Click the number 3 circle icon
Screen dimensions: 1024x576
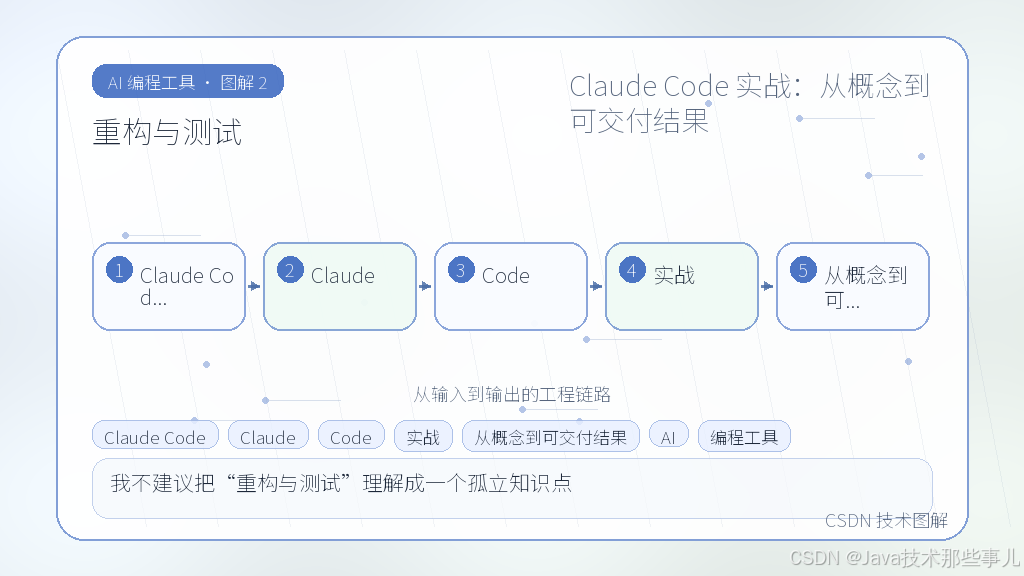[x=461, y=270]
